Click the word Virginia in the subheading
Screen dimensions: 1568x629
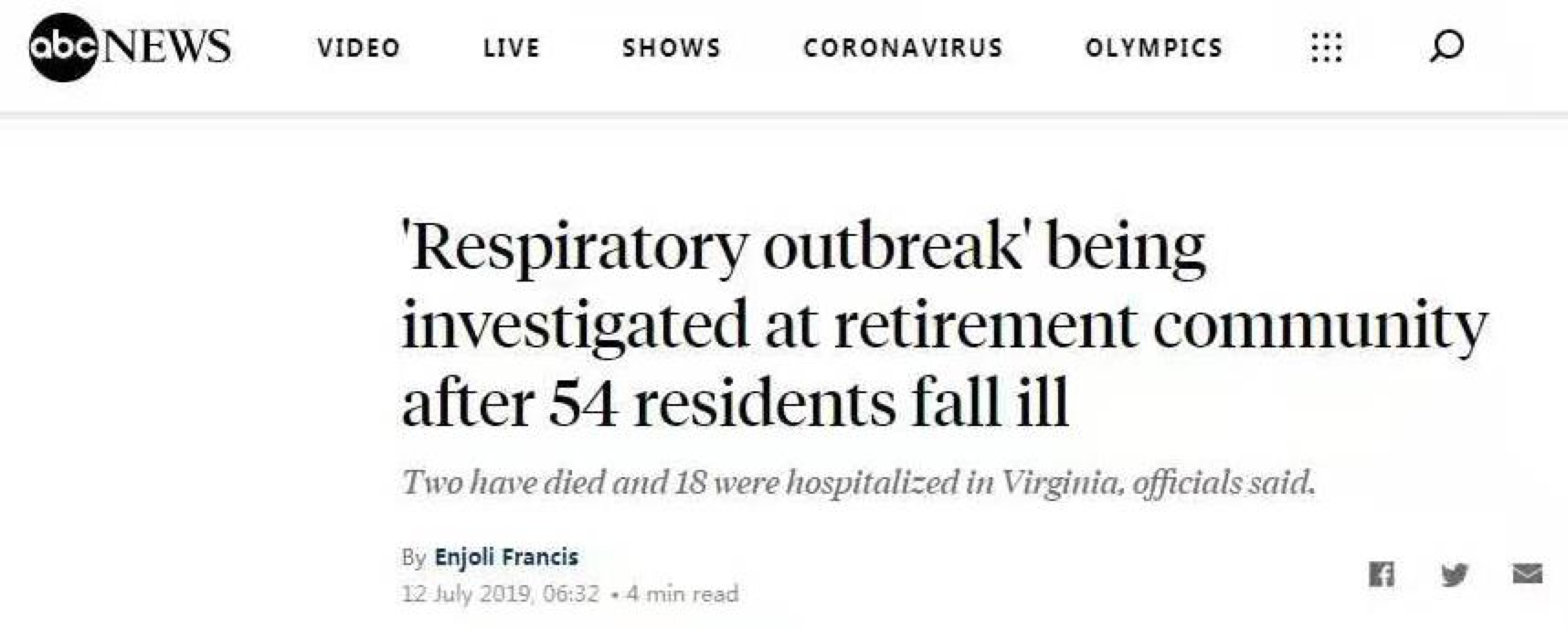(x=1060, y=482)
